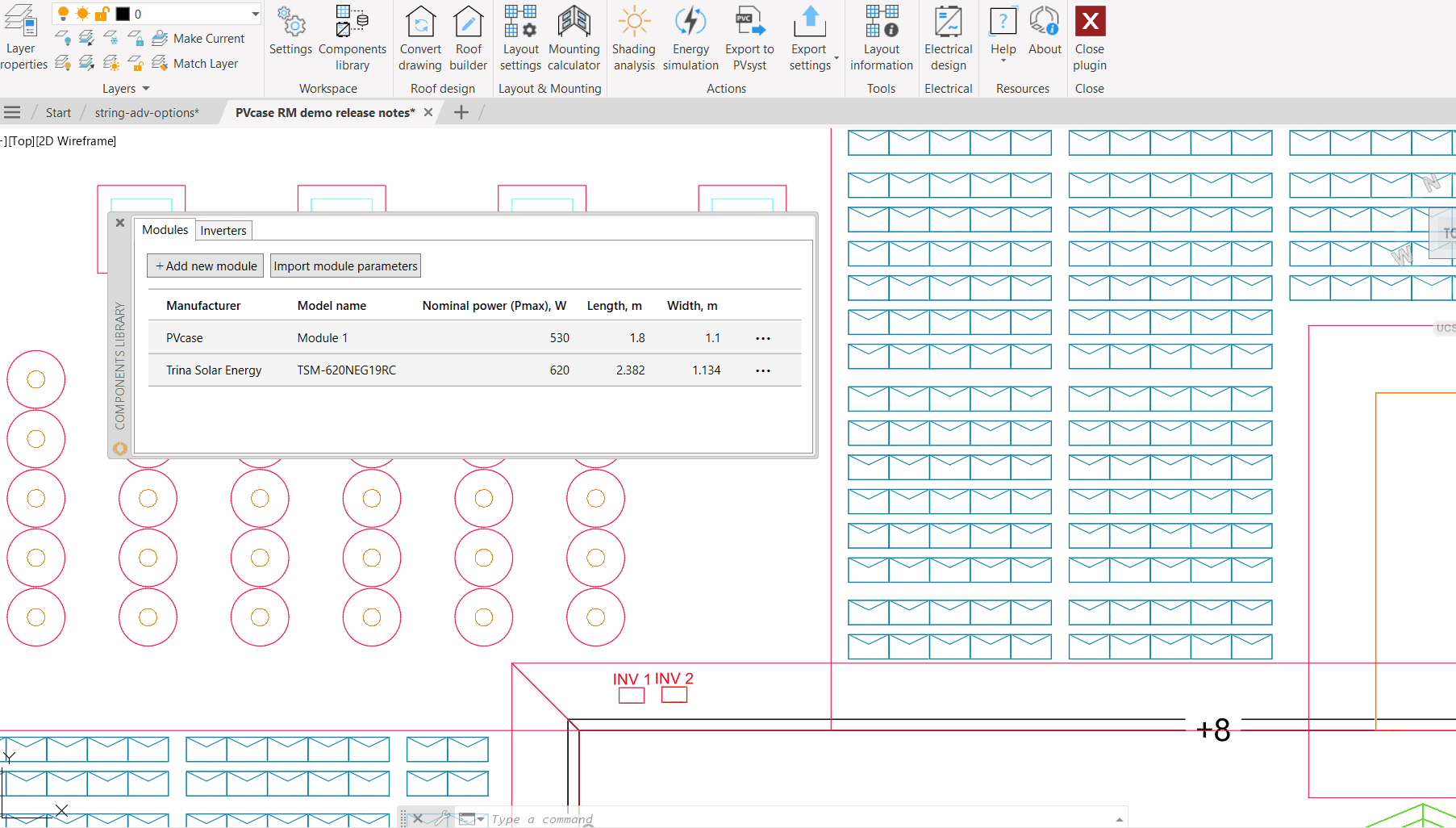Click Convert drawing tool
Image resolution: width=1456 pixels, height=828 pixels.
click(420, 37)
